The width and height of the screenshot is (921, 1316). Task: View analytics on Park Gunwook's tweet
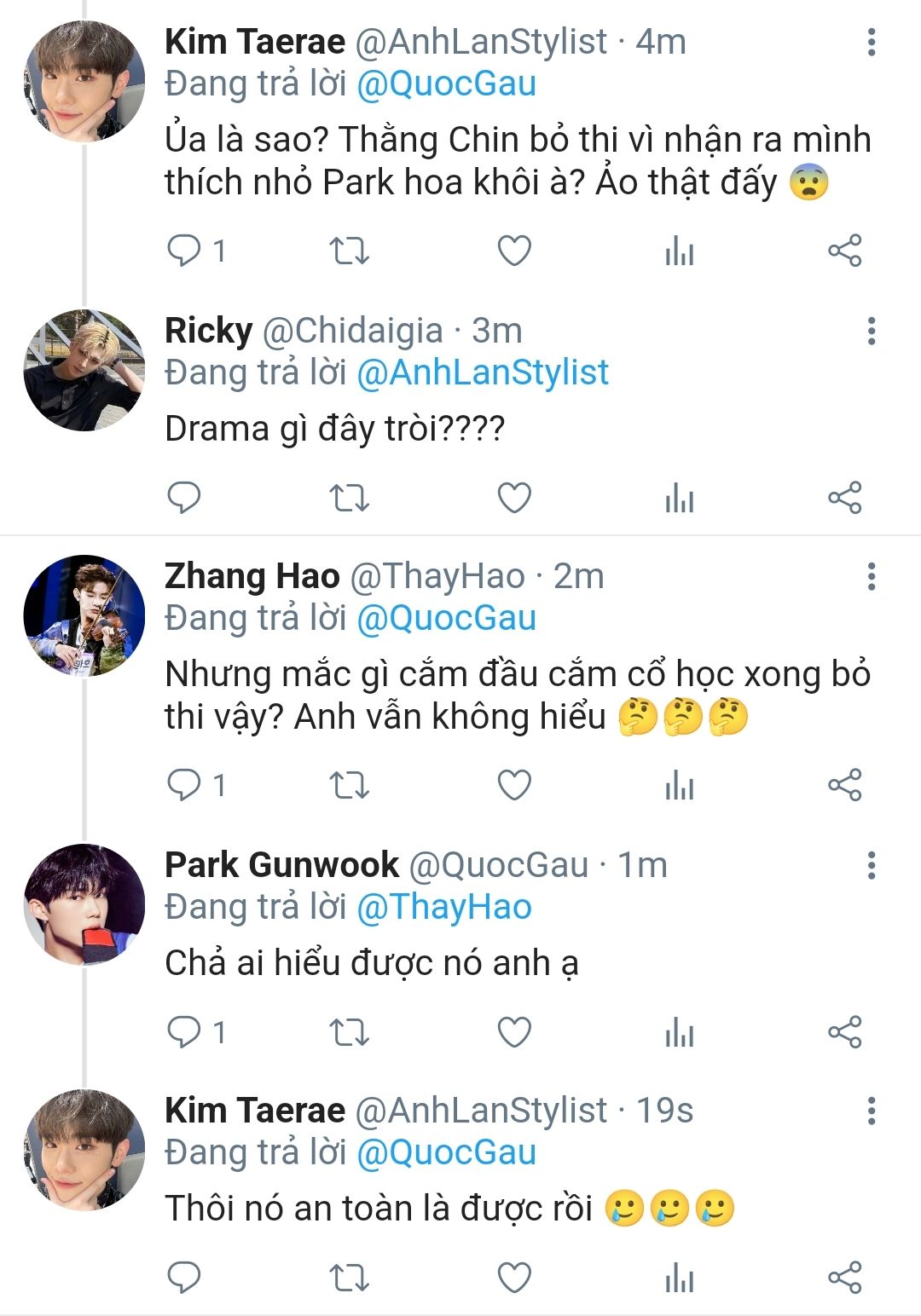[680, 1032]
